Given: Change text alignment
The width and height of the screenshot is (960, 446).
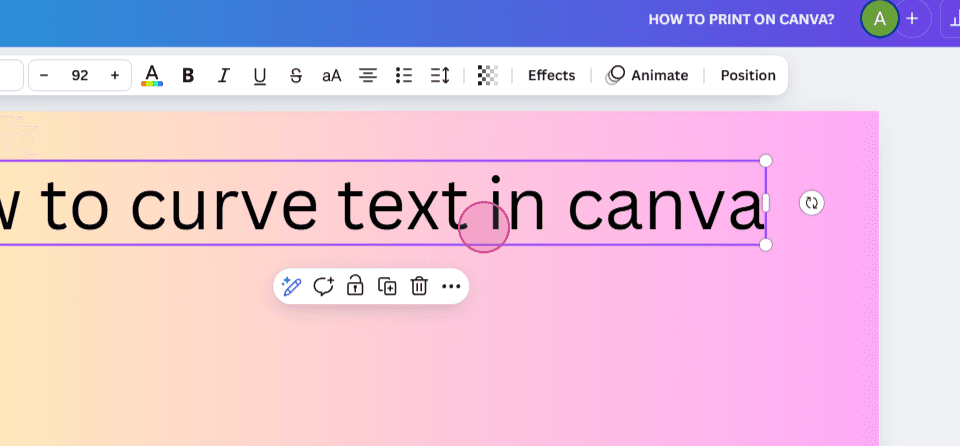Looking at the screenshot, I should point(367,75).
